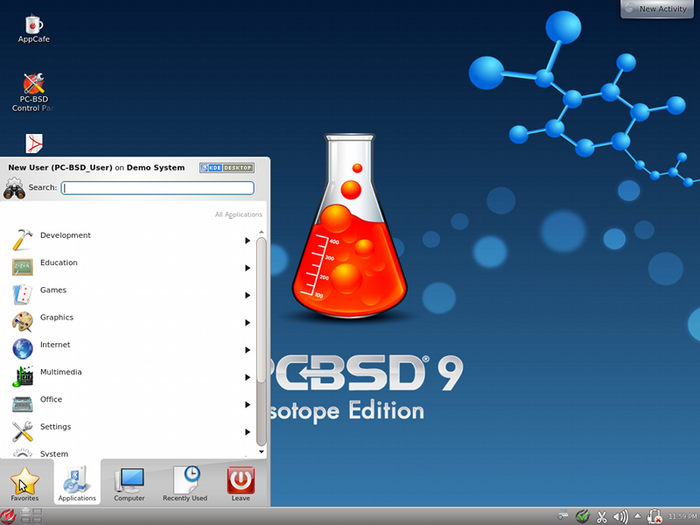Expand the Graphics submenu arrow
Screen dimensions: 700x525
pos(247,322)
